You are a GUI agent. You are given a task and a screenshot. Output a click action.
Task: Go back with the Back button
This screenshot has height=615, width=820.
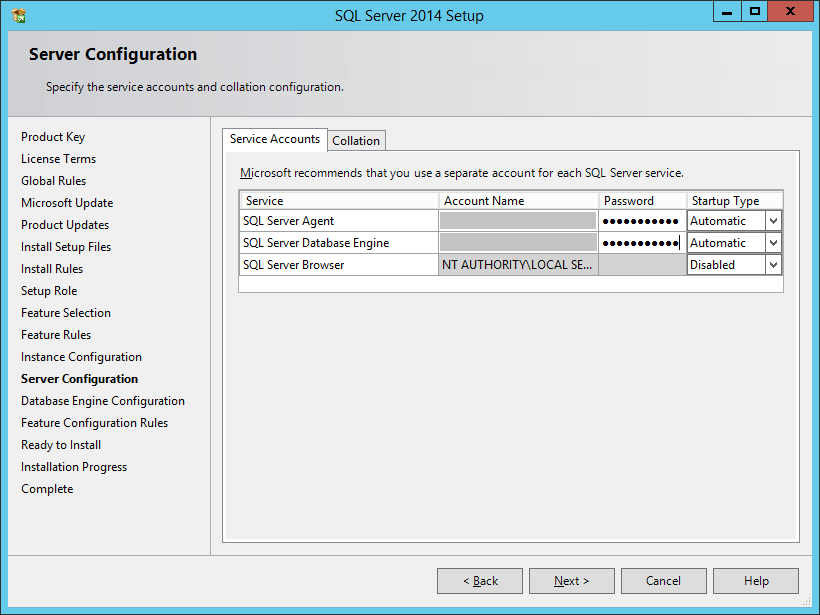(480, 581)
